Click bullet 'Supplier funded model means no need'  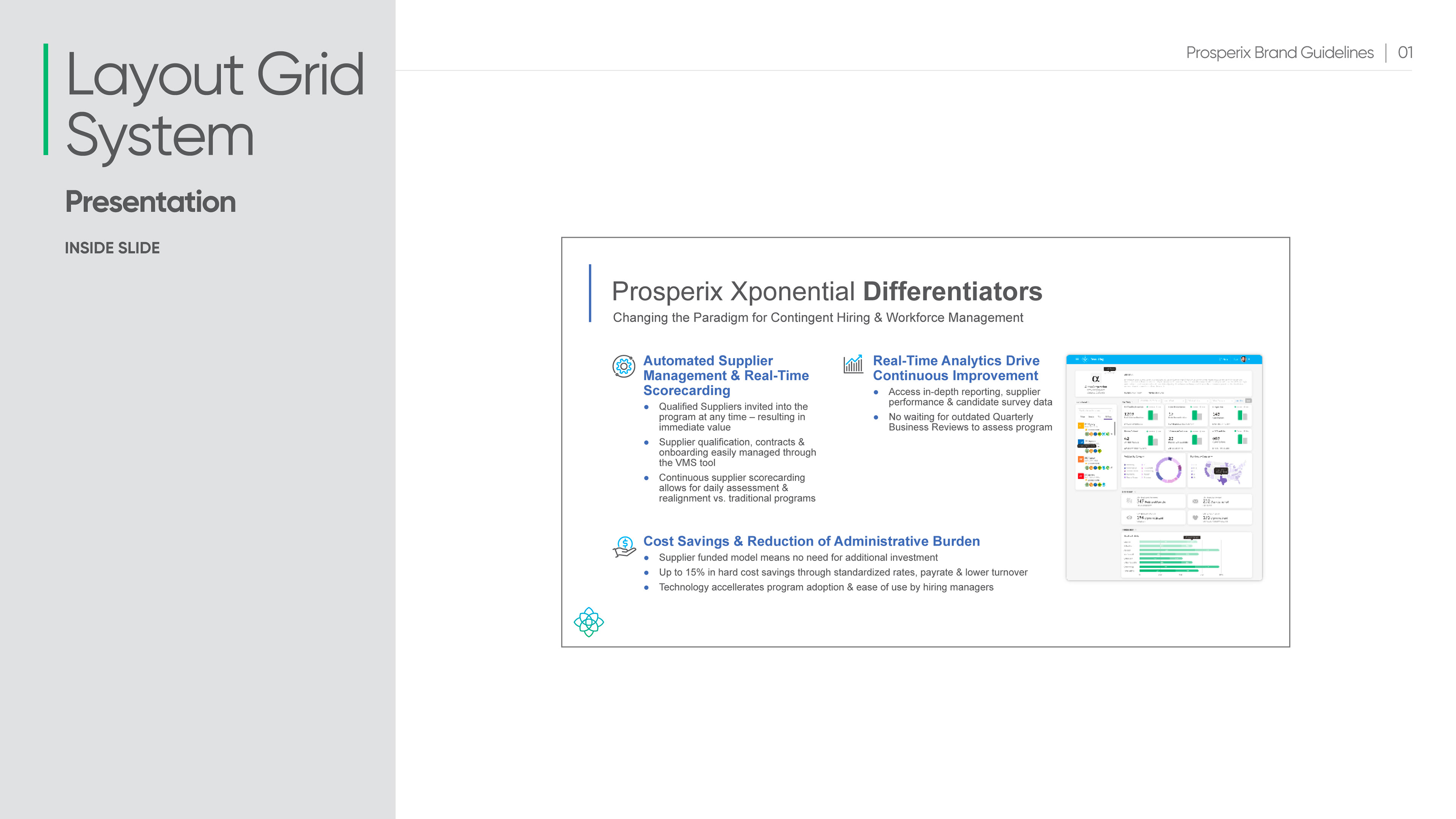point(798,557)
